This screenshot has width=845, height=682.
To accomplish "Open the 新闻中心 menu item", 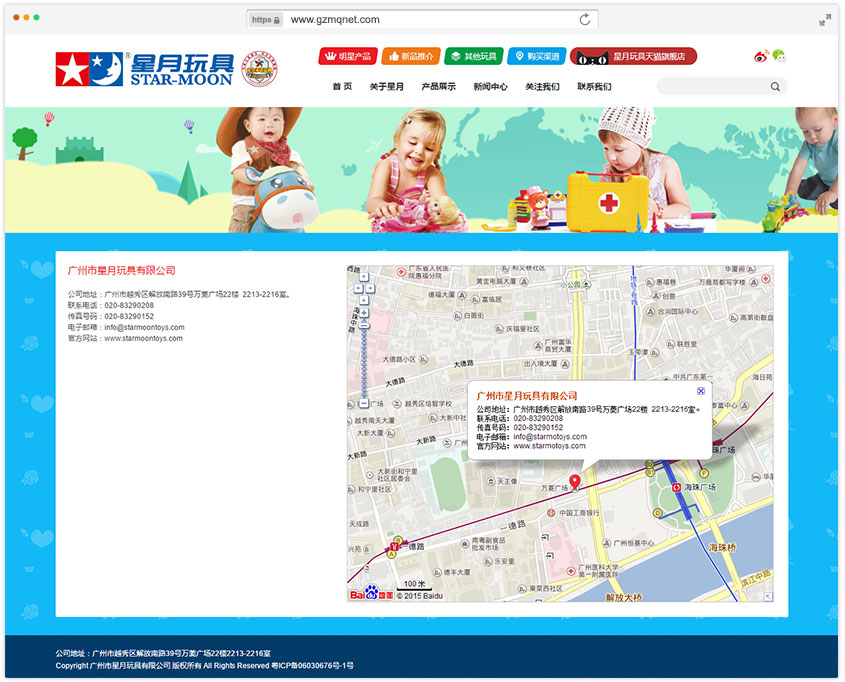I will click(x=490, y=86).
